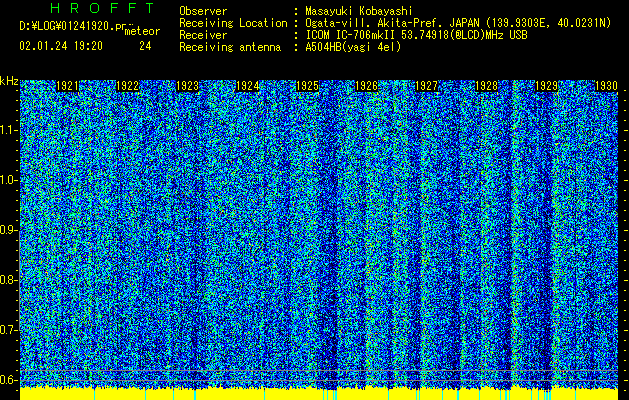629x400 pixels.
Task: Click the 1925 time marker
Action: click(x=307, y=86)
